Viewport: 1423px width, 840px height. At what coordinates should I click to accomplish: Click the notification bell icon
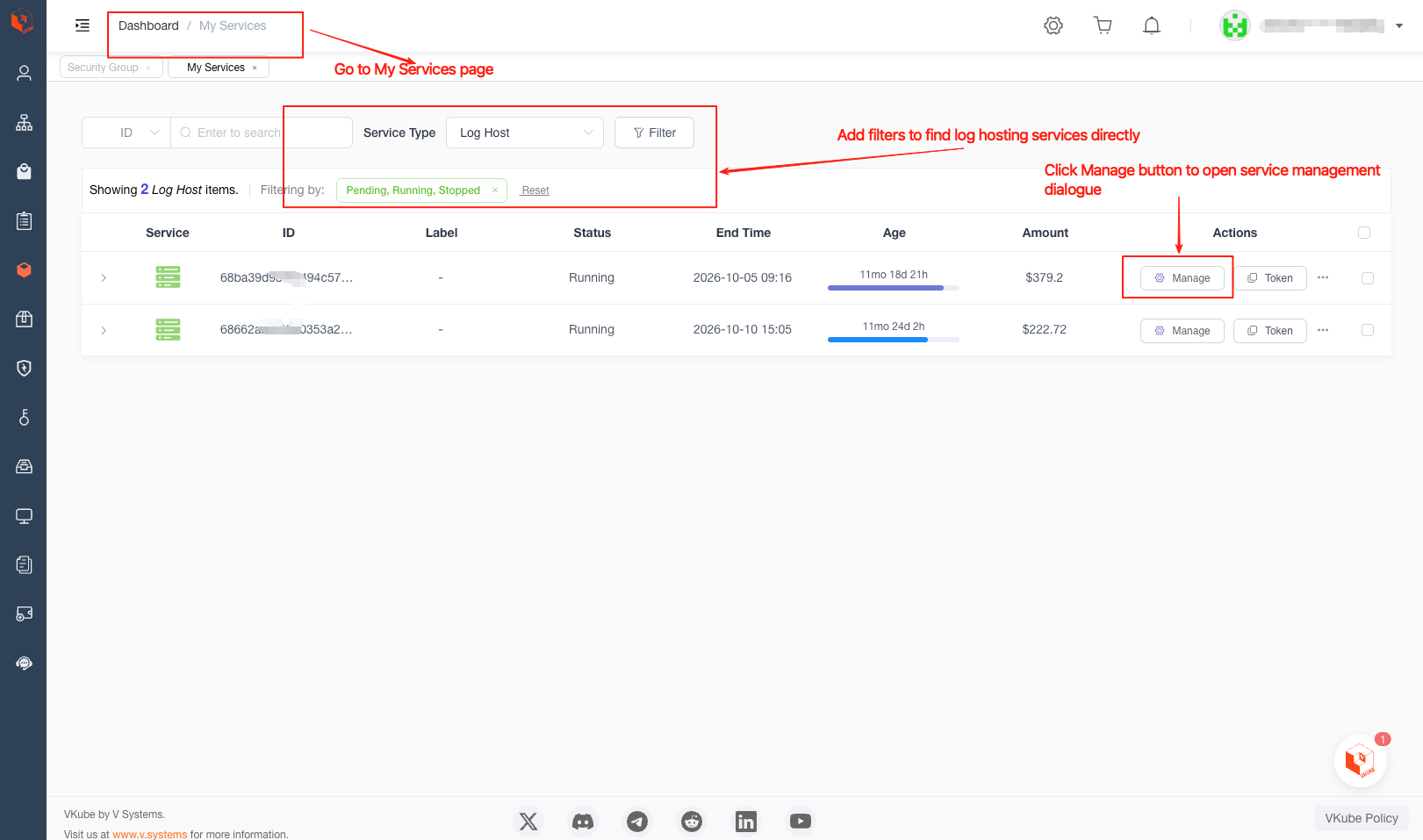[1152, 25]
